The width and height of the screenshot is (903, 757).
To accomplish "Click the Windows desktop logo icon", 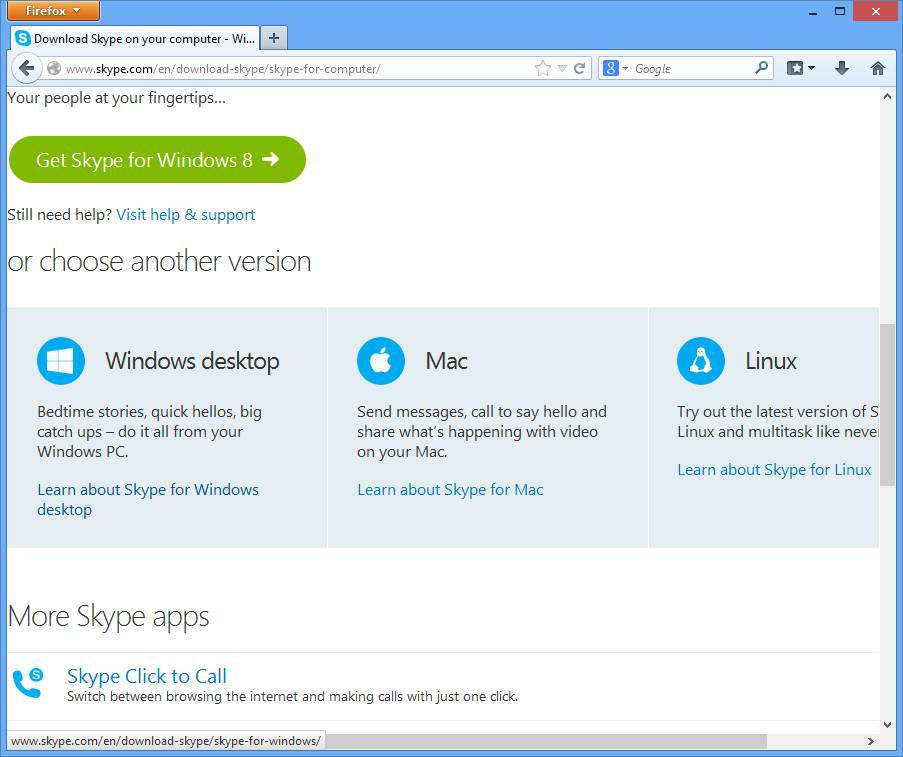I will click(60, 361).
